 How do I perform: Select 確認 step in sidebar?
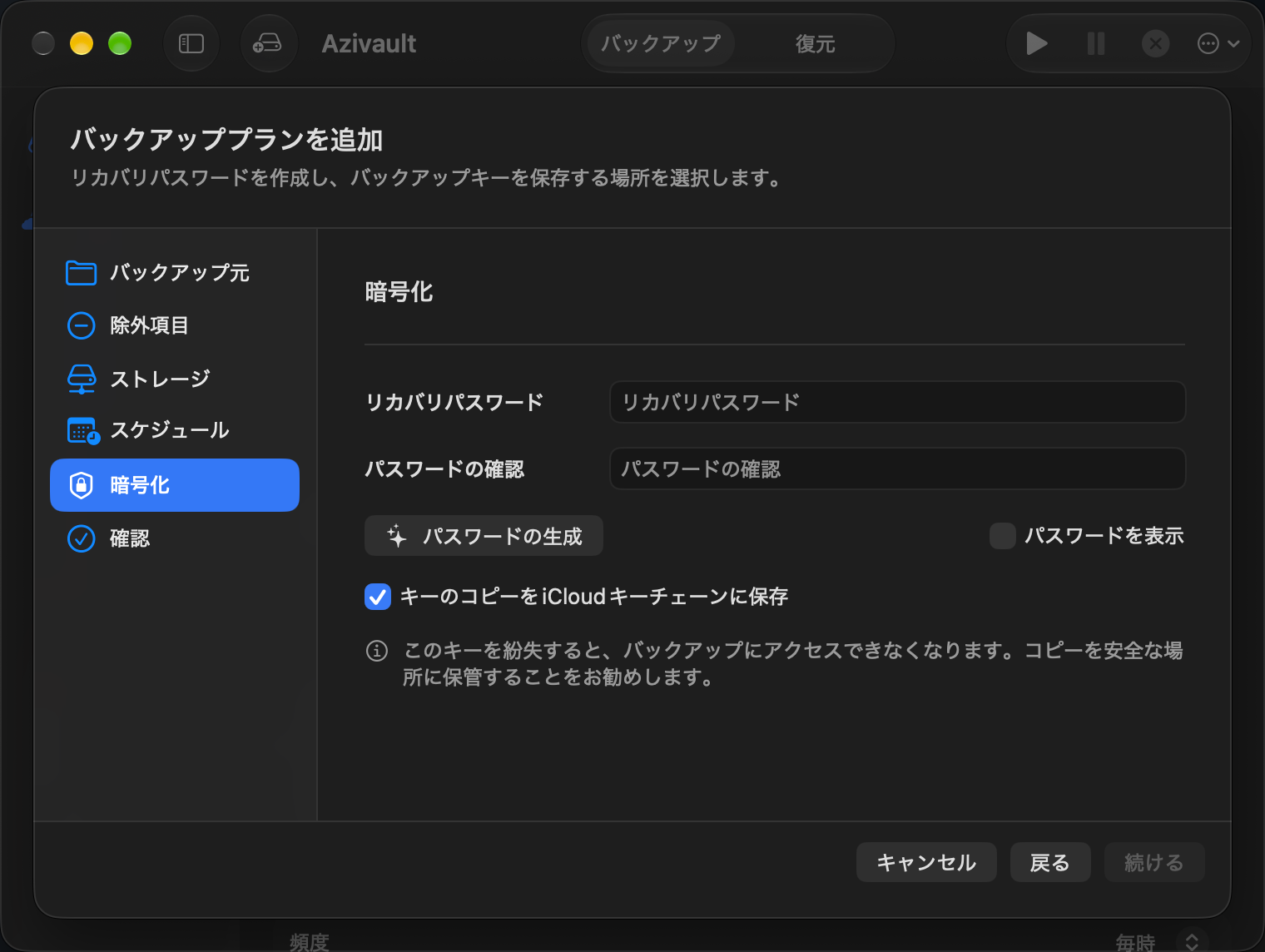click(x=175, y=538)
